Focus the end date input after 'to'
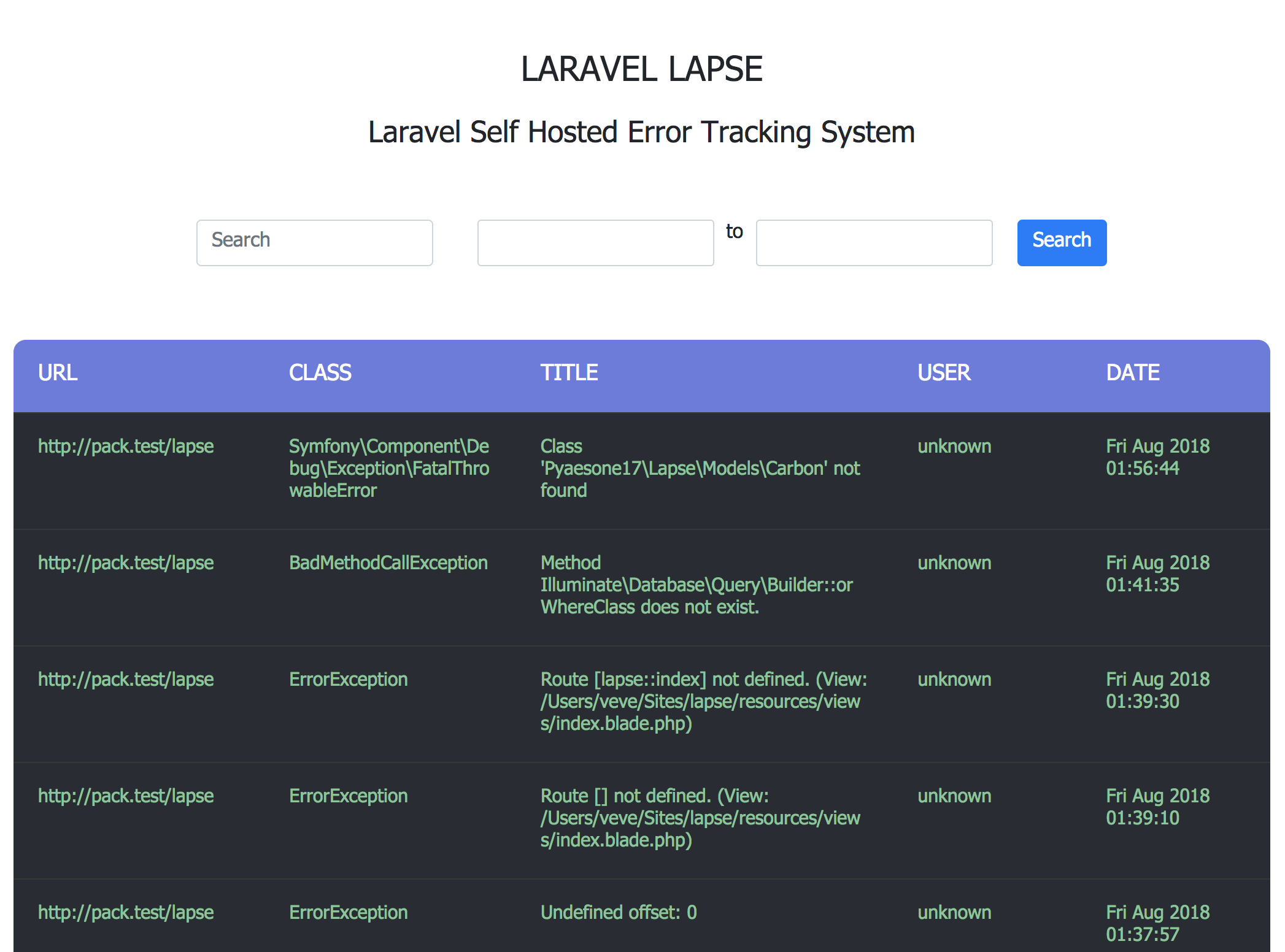This screenshot has width=1285, height=952. (874, 242)
